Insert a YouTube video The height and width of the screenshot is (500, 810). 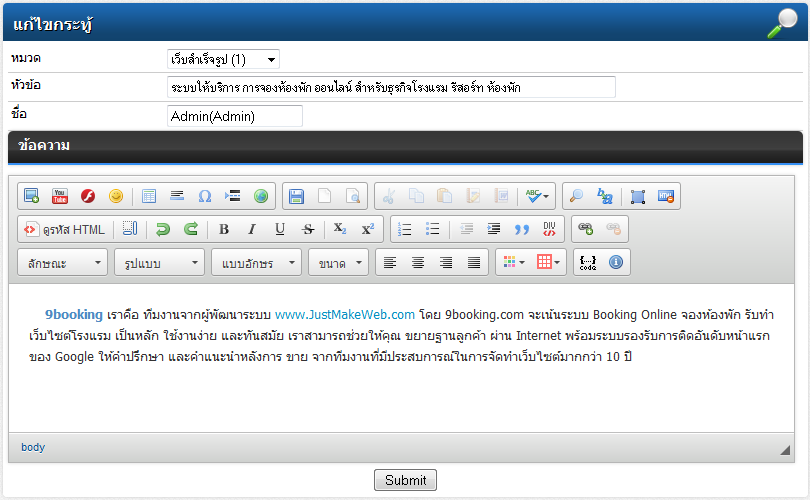tap(60, 196)
